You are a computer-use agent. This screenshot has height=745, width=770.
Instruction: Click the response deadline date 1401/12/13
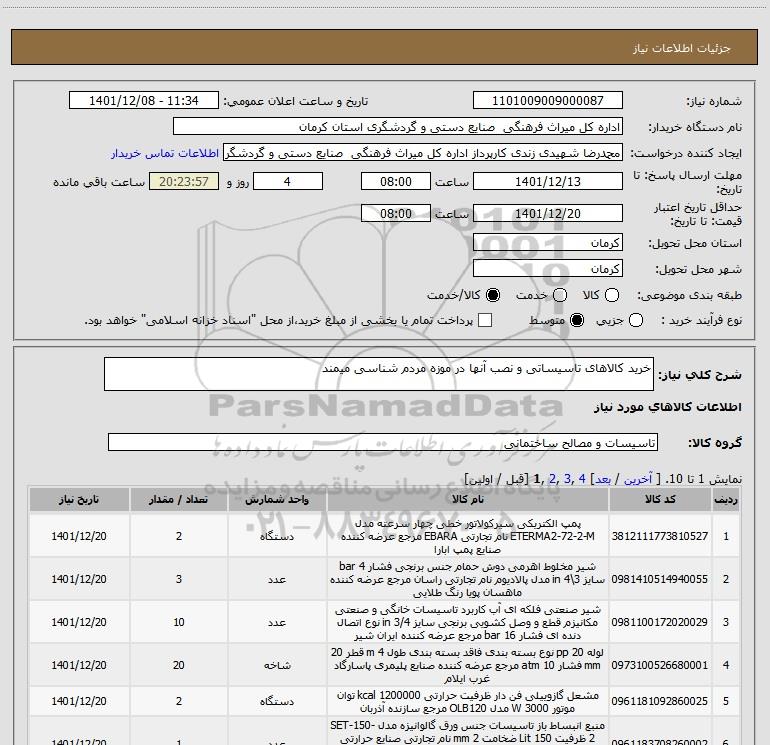(x=548, y=182)
